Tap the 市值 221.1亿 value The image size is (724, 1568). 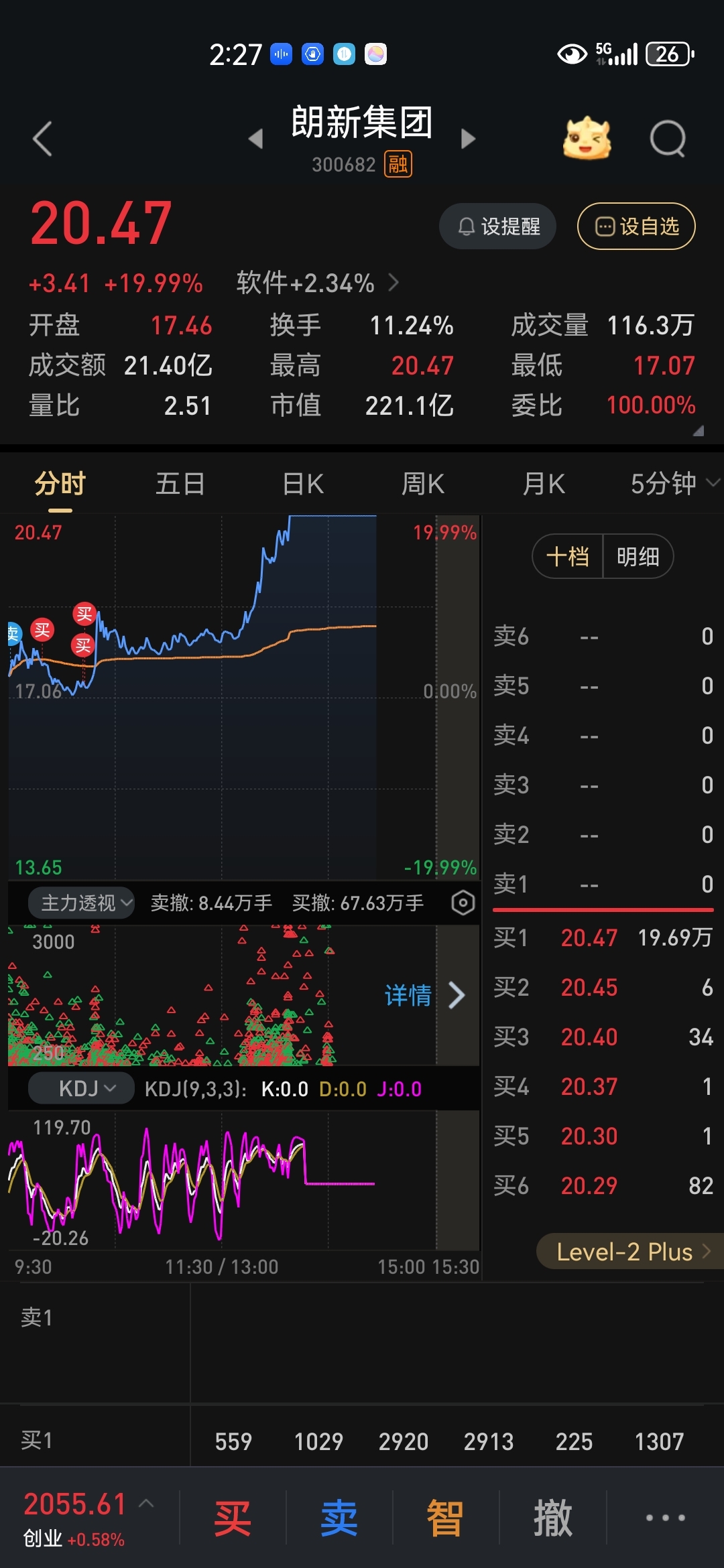[410, 405]
